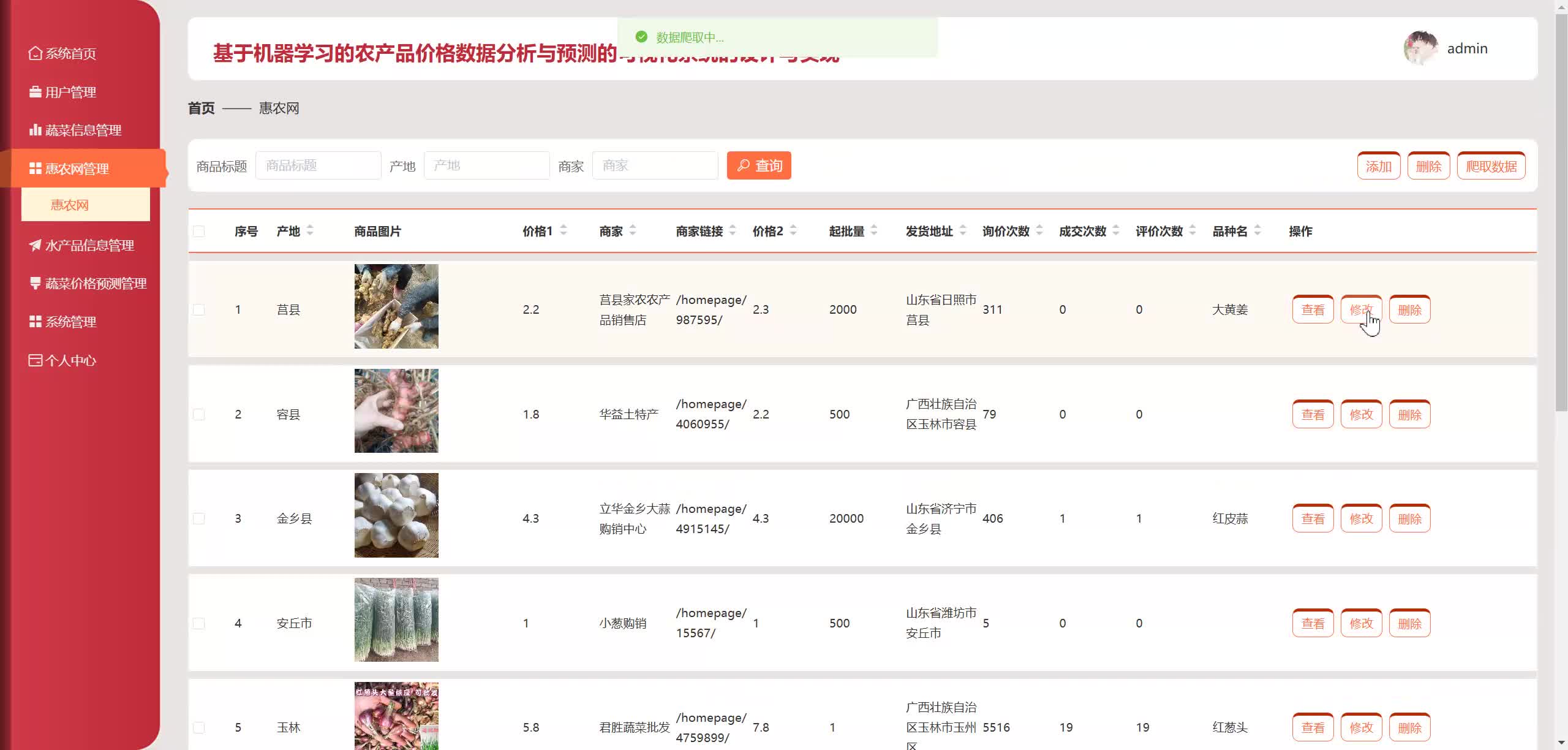Focus the 商品标题 search input
This screenshot has width=1568, height=750.
[318, 166]
